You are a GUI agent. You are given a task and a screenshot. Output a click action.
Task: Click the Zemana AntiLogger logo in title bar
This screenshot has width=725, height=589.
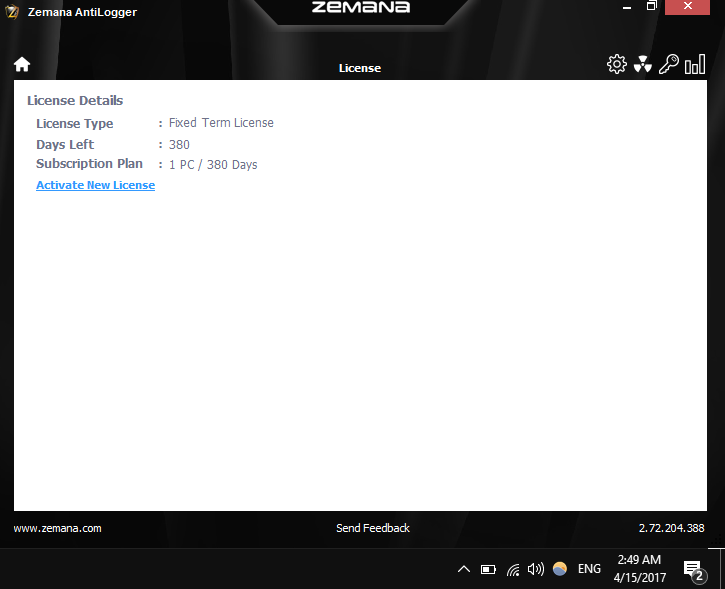(12, 12)
